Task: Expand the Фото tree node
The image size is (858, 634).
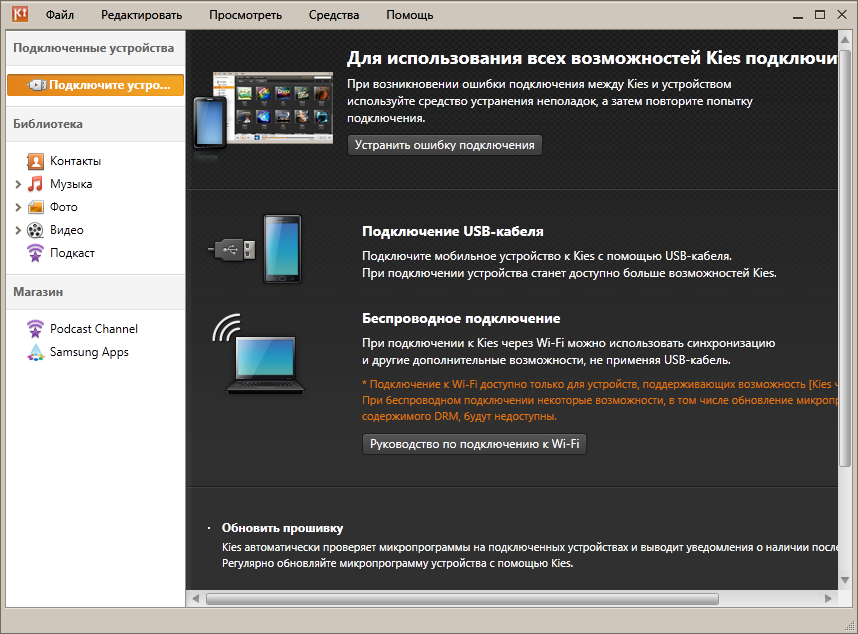Action: pyautogui.click(x=18, y=207)
